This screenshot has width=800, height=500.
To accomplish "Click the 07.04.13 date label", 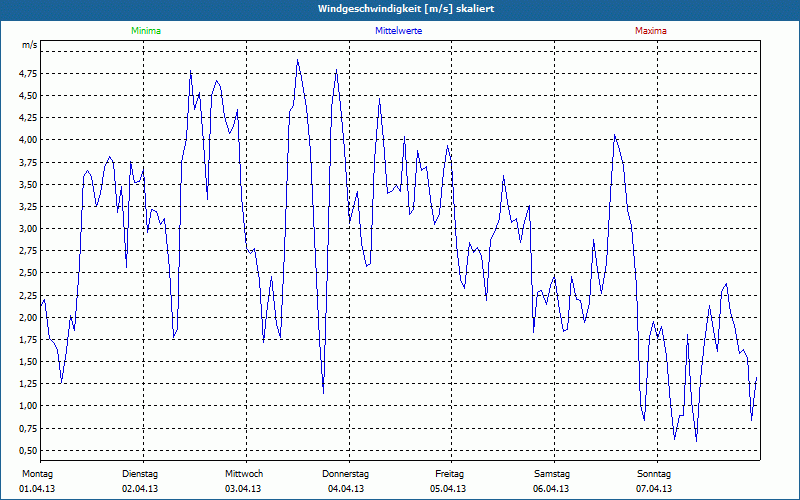I will click(x=654, y=489).
